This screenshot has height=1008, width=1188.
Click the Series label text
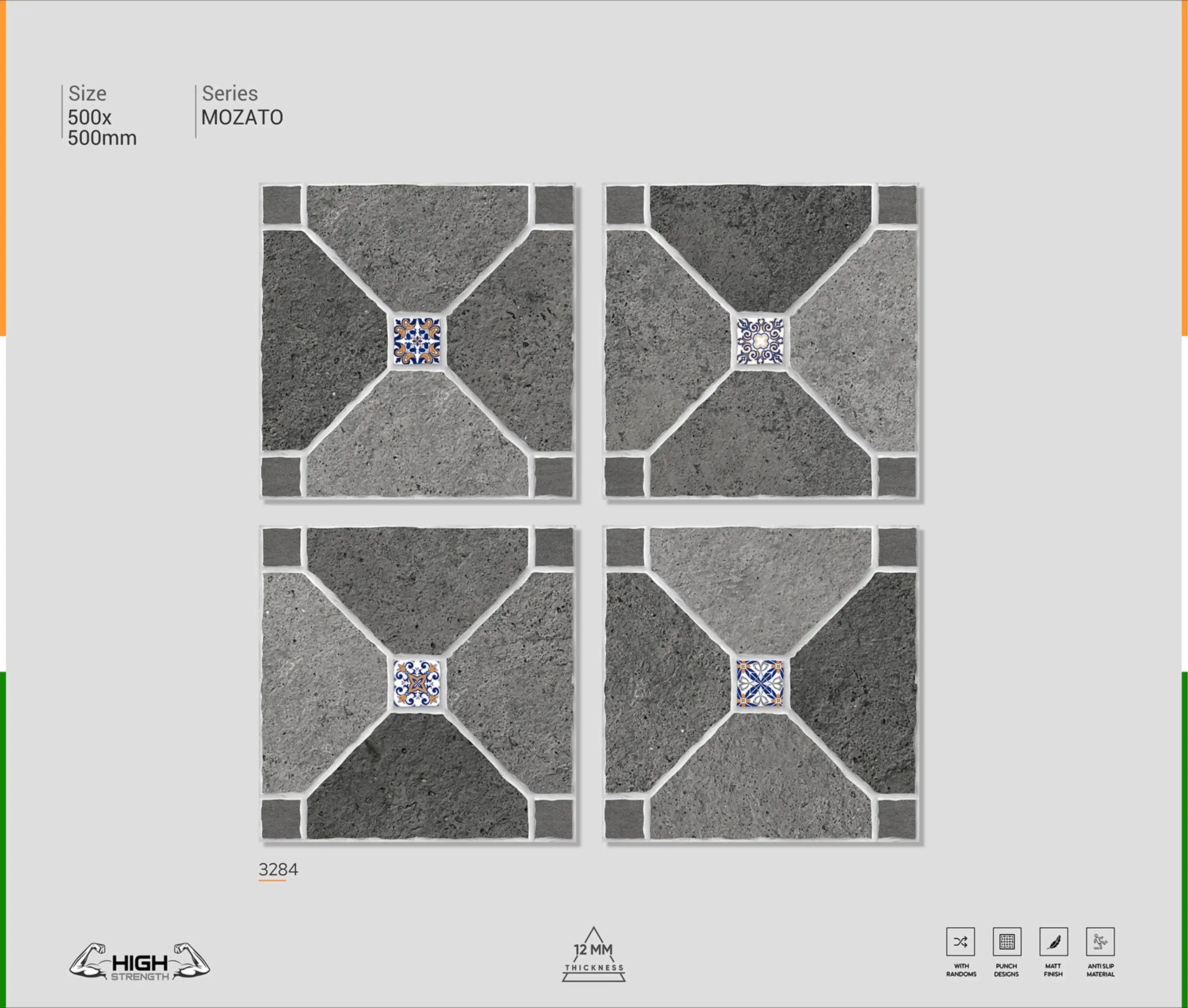tap(230, 93)
